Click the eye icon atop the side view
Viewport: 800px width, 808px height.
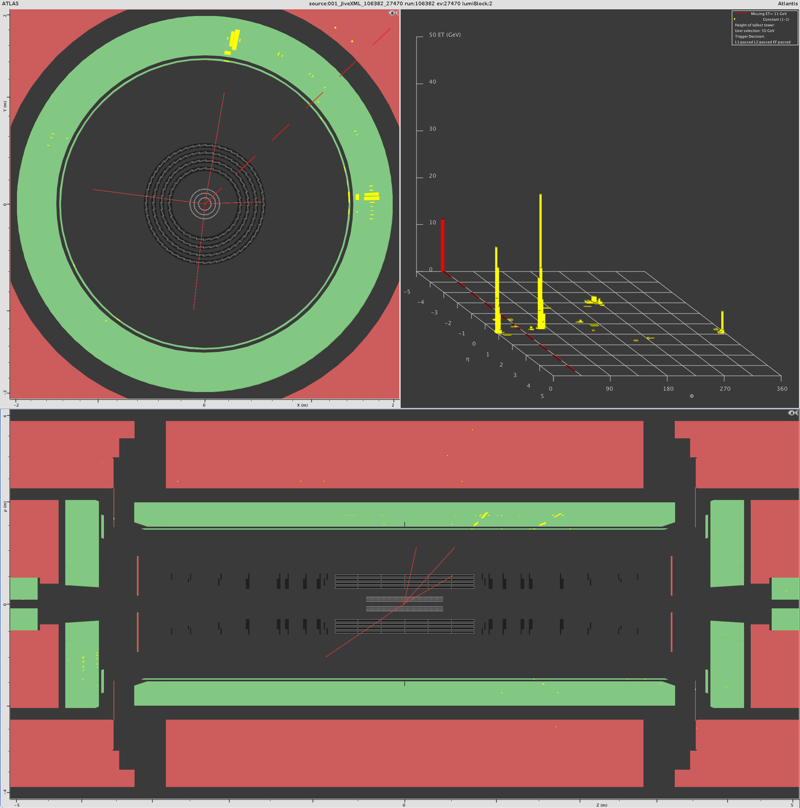pos(792,413)
